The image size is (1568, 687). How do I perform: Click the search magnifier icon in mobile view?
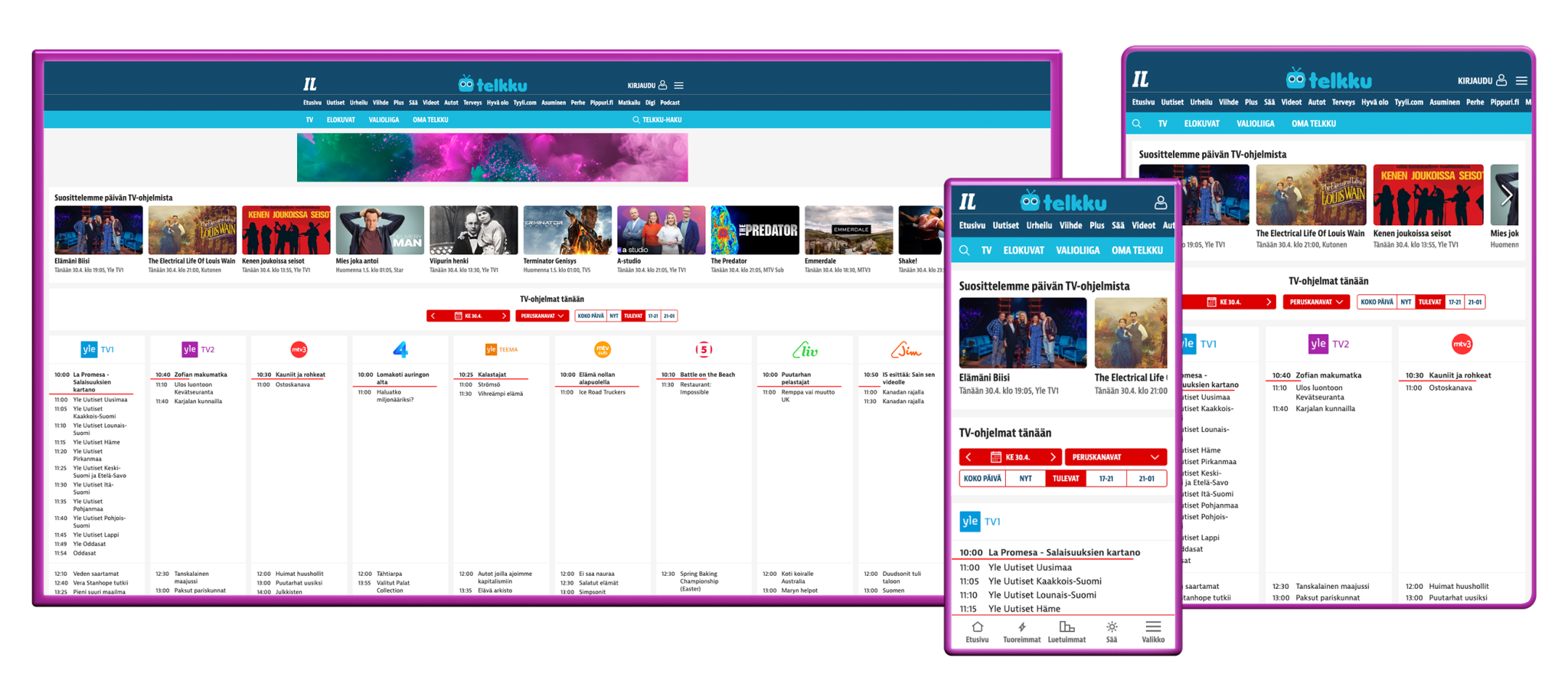(965, 250)
